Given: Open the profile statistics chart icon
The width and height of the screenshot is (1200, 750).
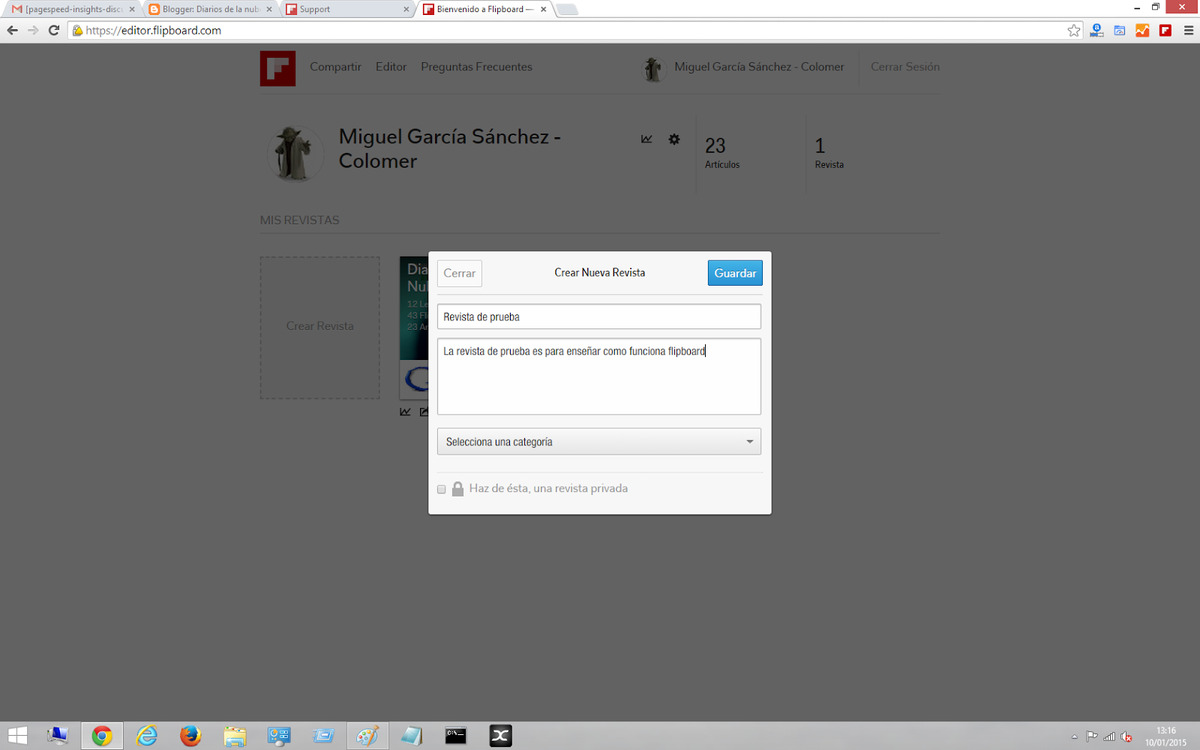Looking at the screenshot, I should [x=647, y=139].
